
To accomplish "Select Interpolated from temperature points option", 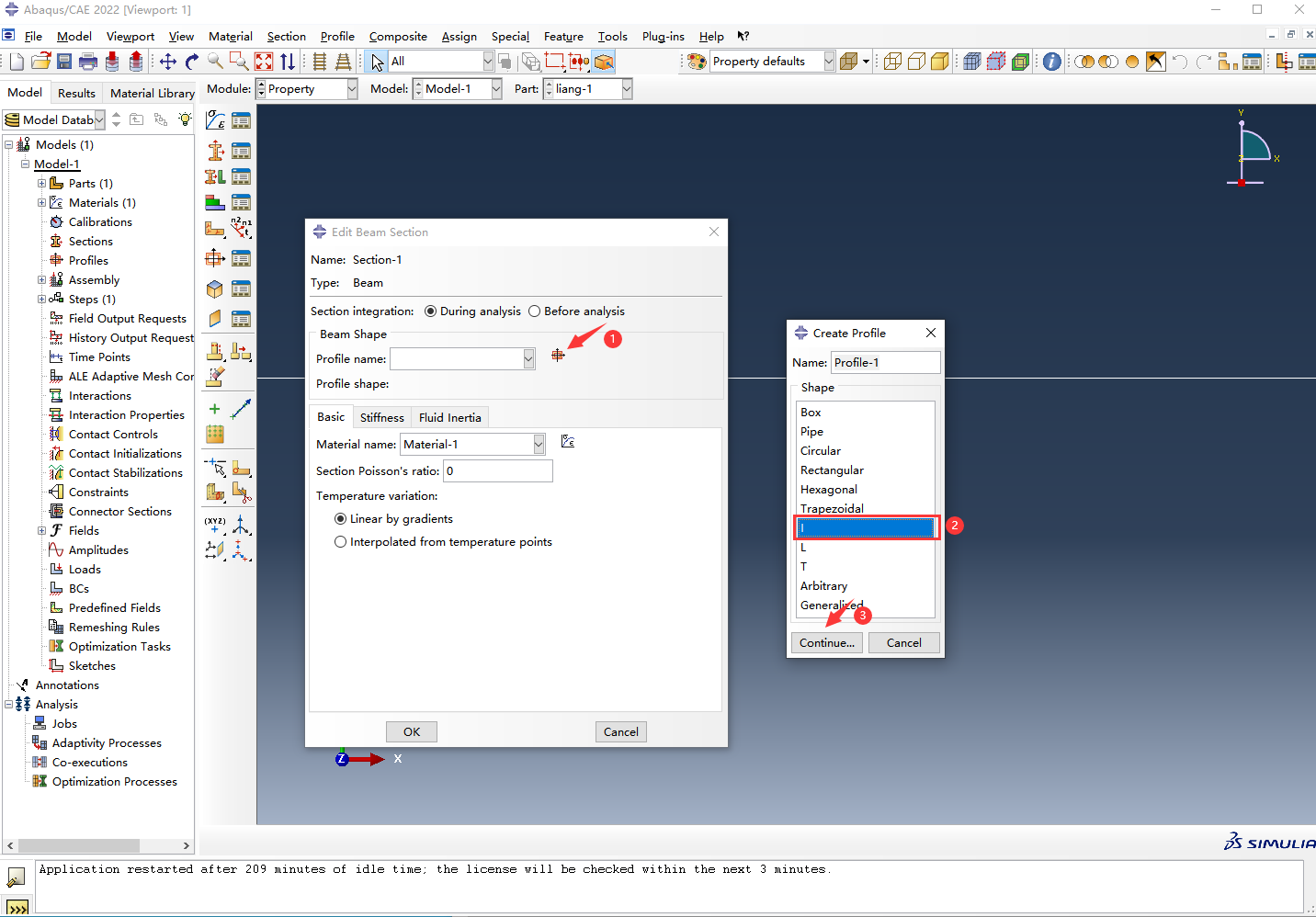I will [341, 542].
